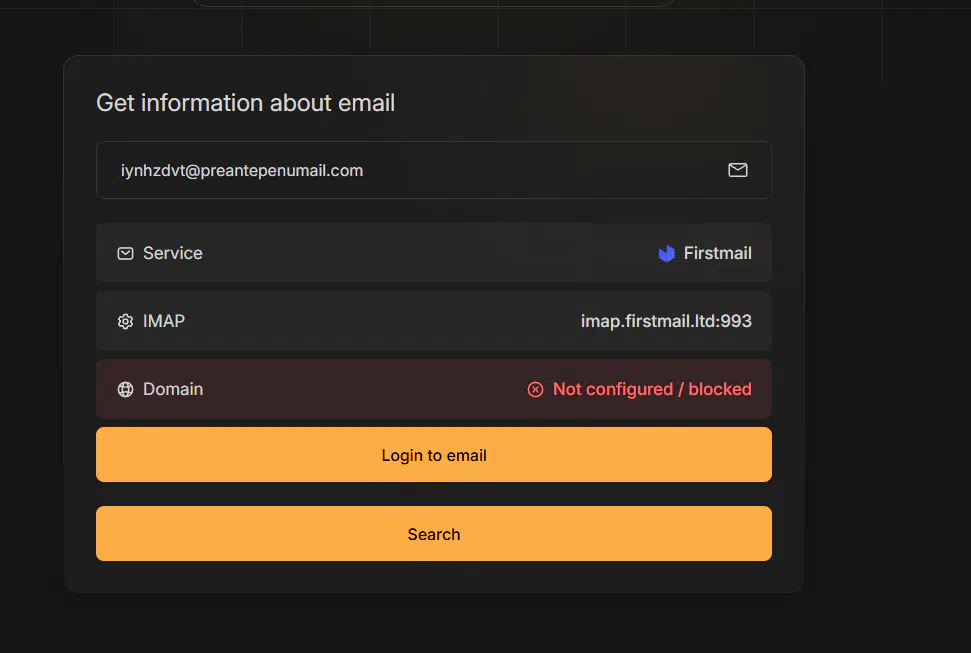Image resolution: width=971 pixels, height=653 pixels.
Task: Click the Get information about email heading
Action: click(245, 103)
